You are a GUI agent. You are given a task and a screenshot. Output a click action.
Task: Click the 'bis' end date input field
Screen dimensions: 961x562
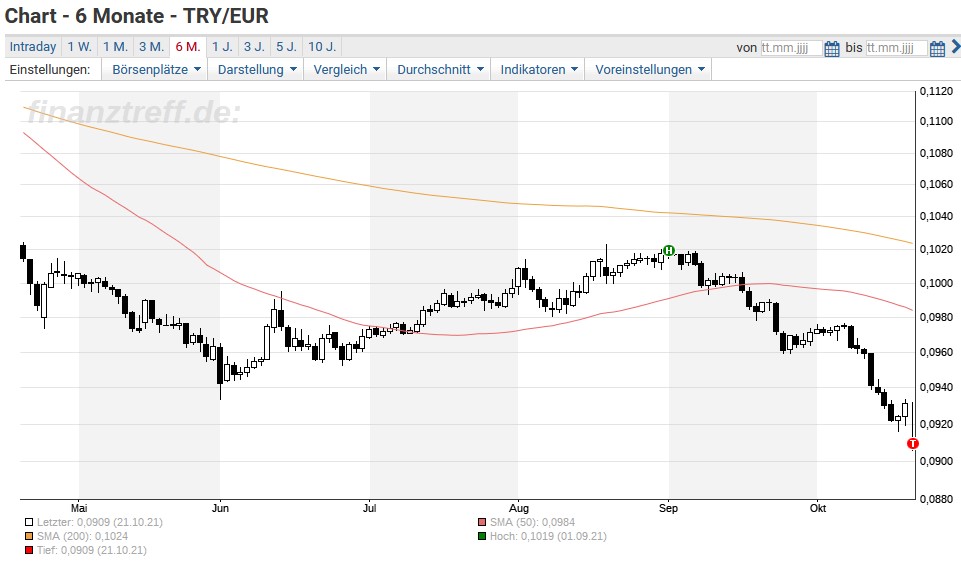tap(896, 48)
